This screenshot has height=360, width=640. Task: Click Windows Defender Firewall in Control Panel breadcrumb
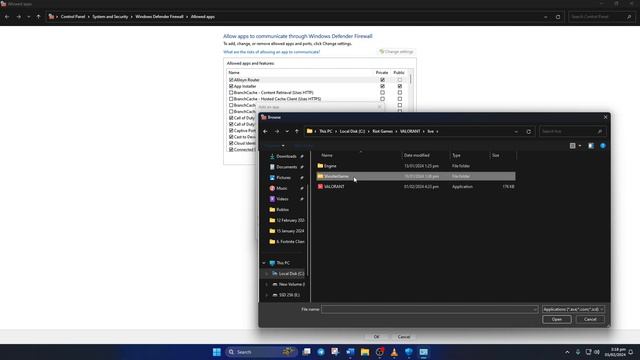coord(159,17)
